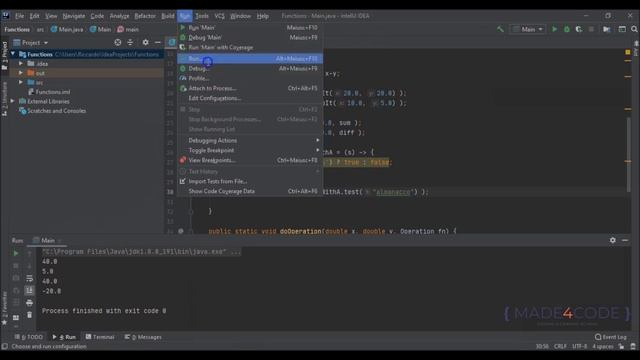
Task: Click the Debug bug icon in top toolbar
Action: (x=567, y=29)
